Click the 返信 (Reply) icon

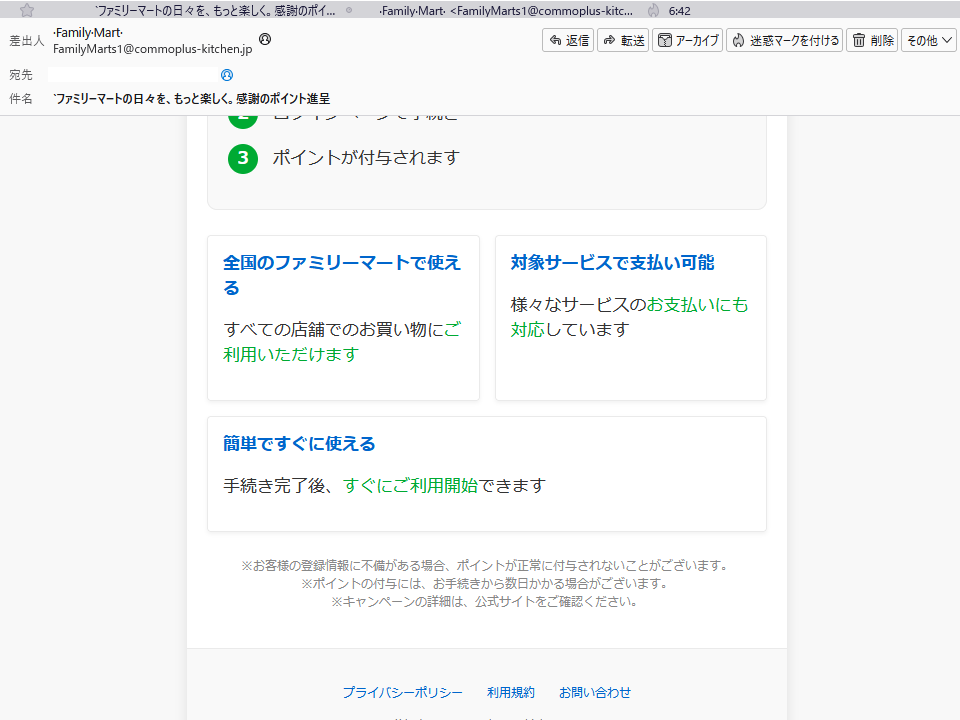[x=556, y=40]
